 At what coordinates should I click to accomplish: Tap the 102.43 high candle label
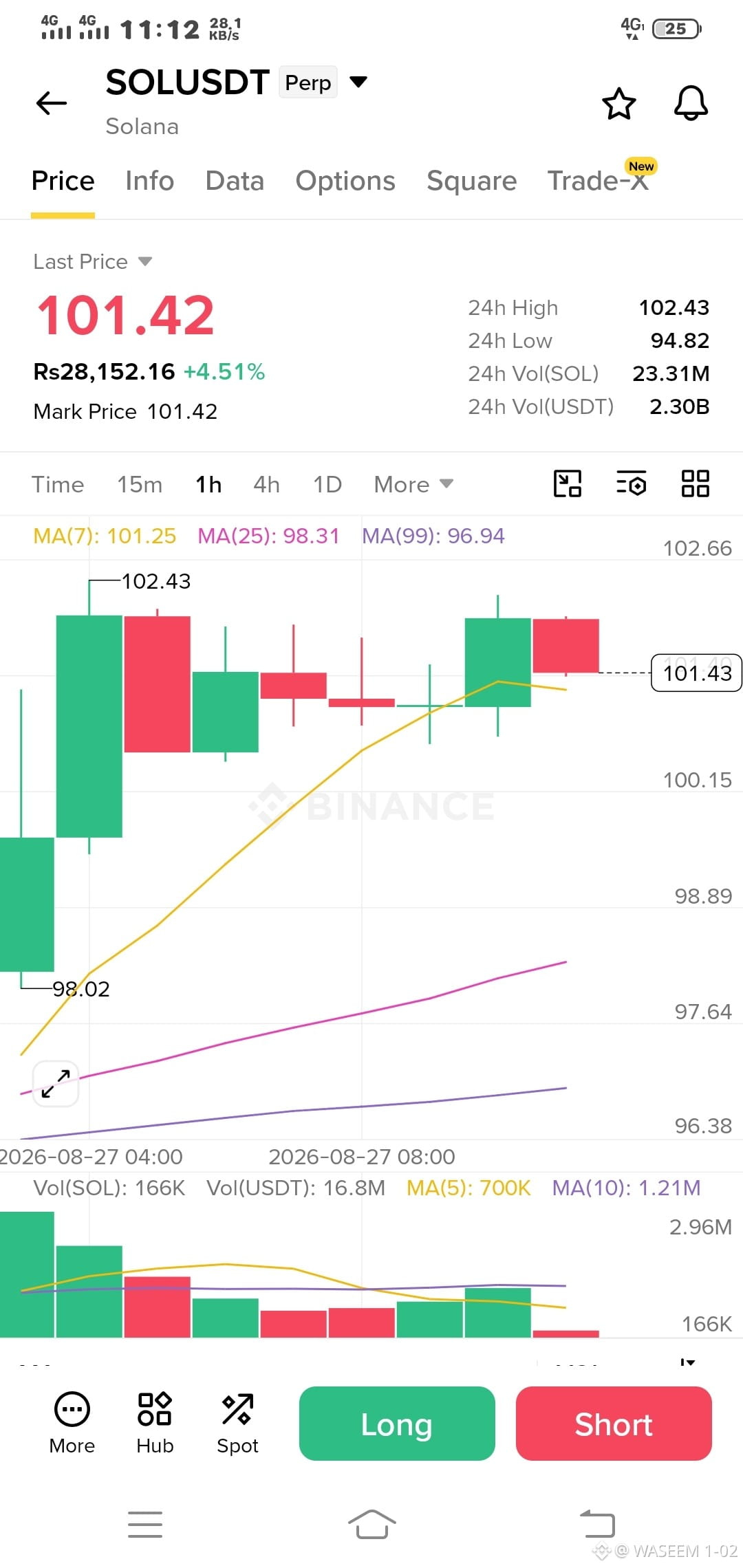[156, 581]
